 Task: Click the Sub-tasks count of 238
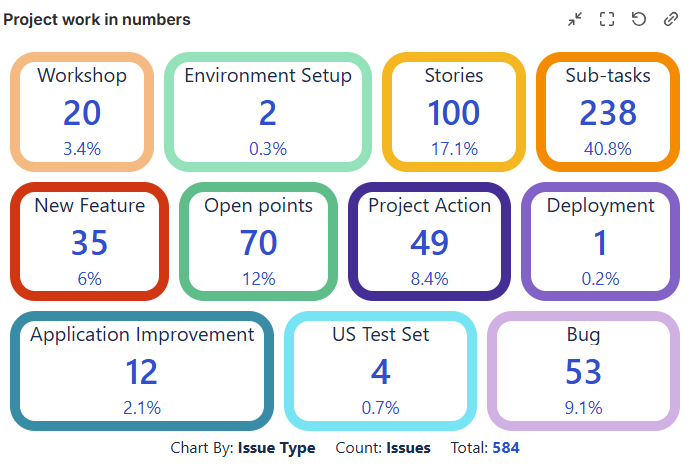(x=608, y=113)
